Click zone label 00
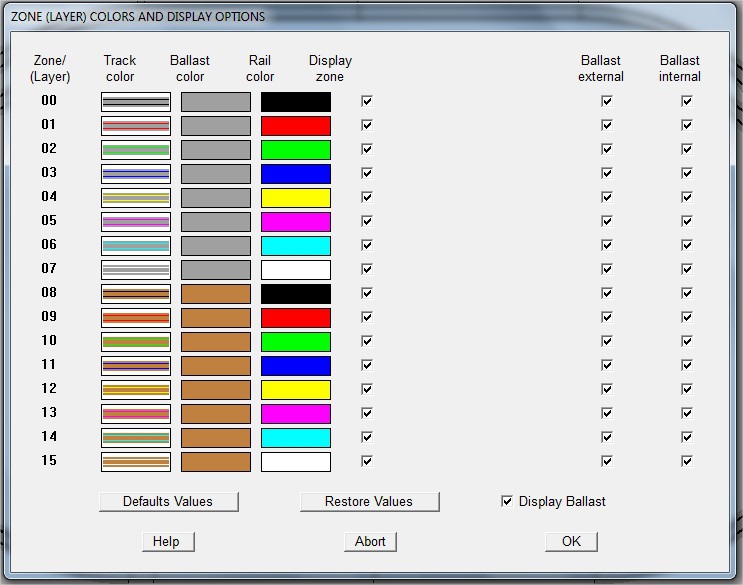Viewport: 743px width, 585px height. click(x=49, y=100)
